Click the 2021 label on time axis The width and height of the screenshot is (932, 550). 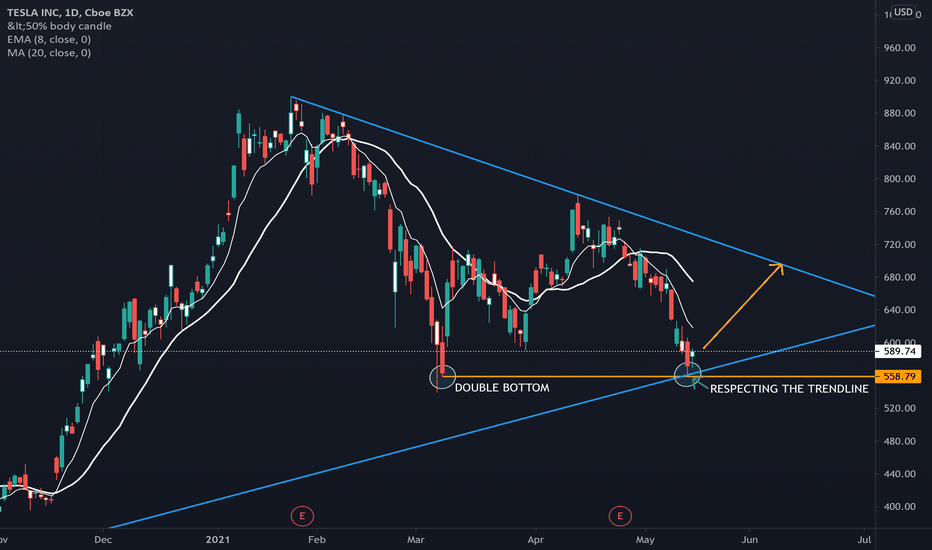coord(218,540)
